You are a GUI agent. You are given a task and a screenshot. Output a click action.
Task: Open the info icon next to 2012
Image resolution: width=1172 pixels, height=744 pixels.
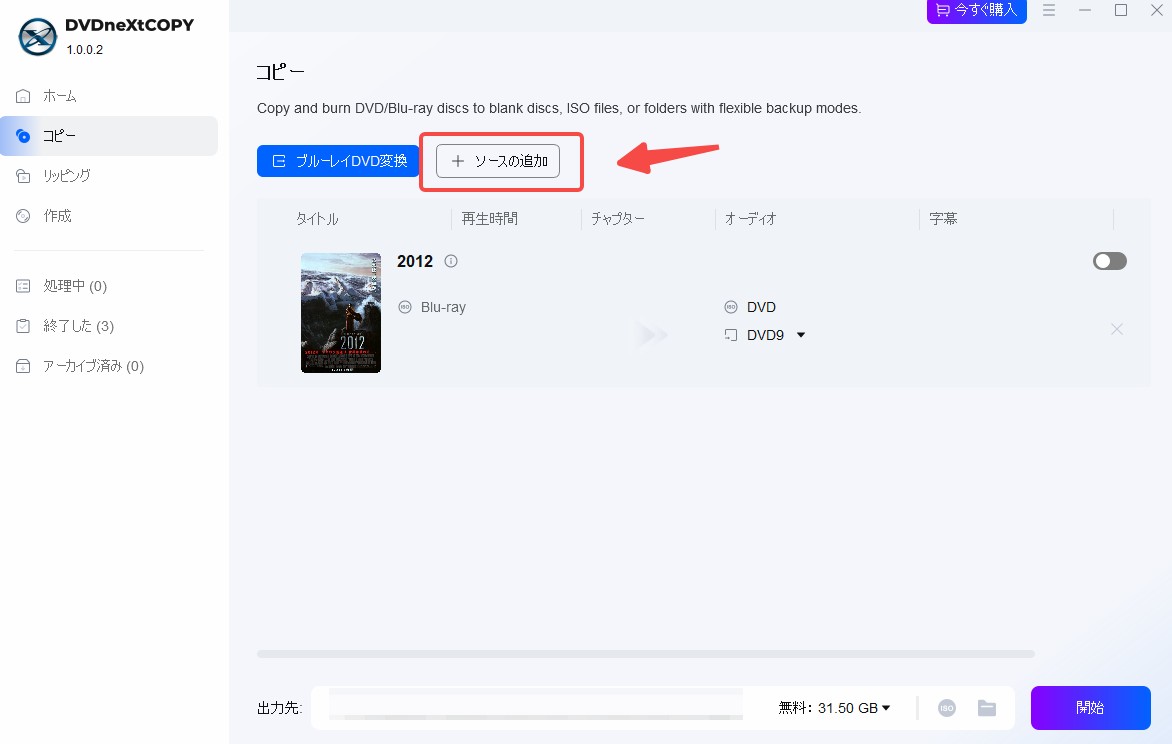tap(451, 261)
